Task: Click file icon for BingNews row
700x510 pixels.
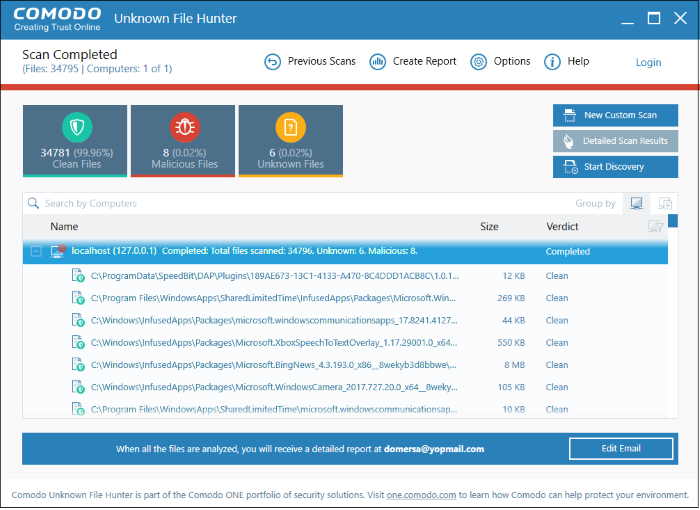Action: click(78, 365)
